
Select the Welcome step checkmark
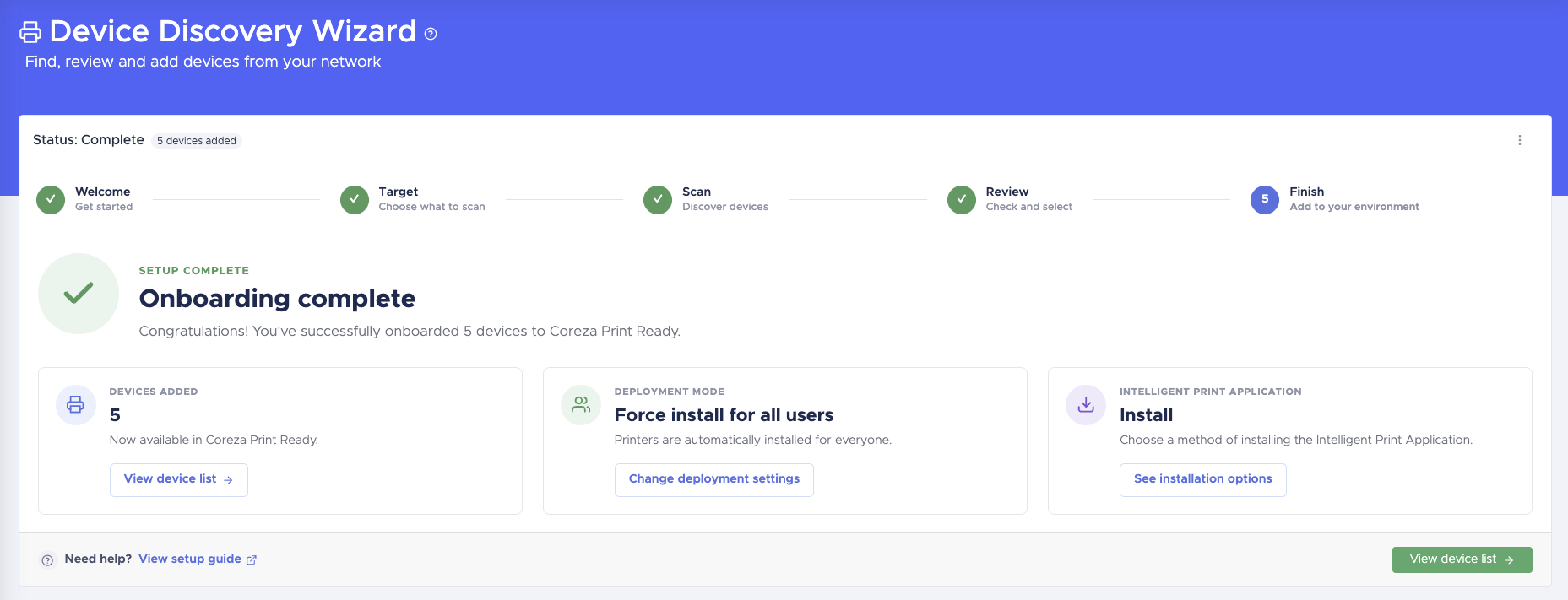click(51, 200)
